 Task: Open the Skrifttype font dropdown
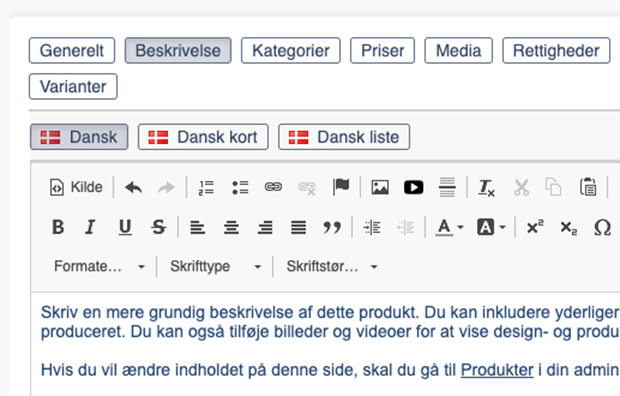coord(215,267)
